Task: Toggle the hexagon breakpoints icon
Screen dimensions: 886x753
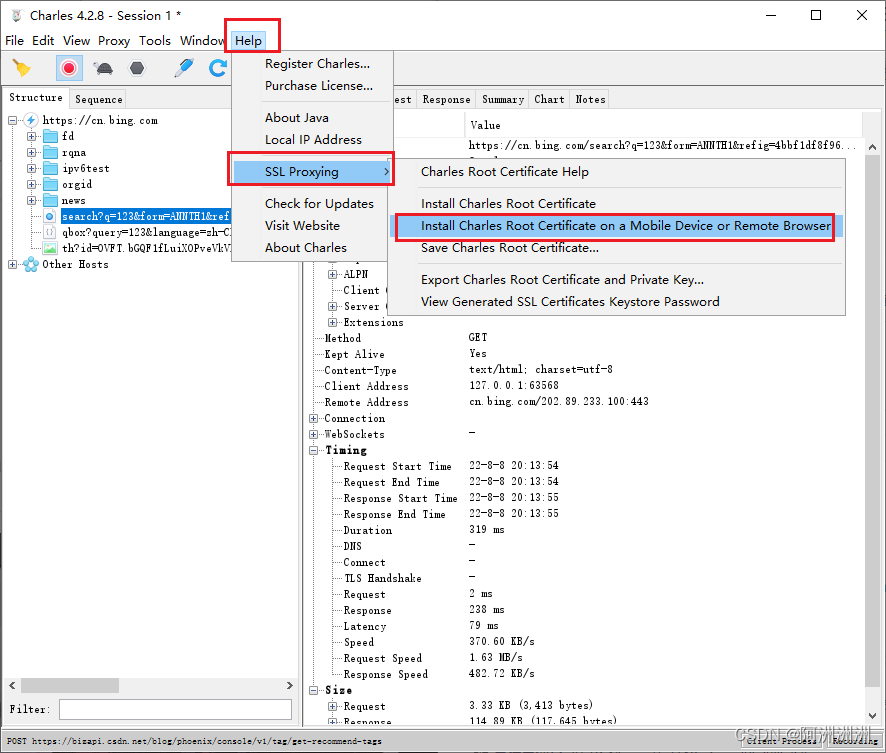Action: tap(137, 68)
